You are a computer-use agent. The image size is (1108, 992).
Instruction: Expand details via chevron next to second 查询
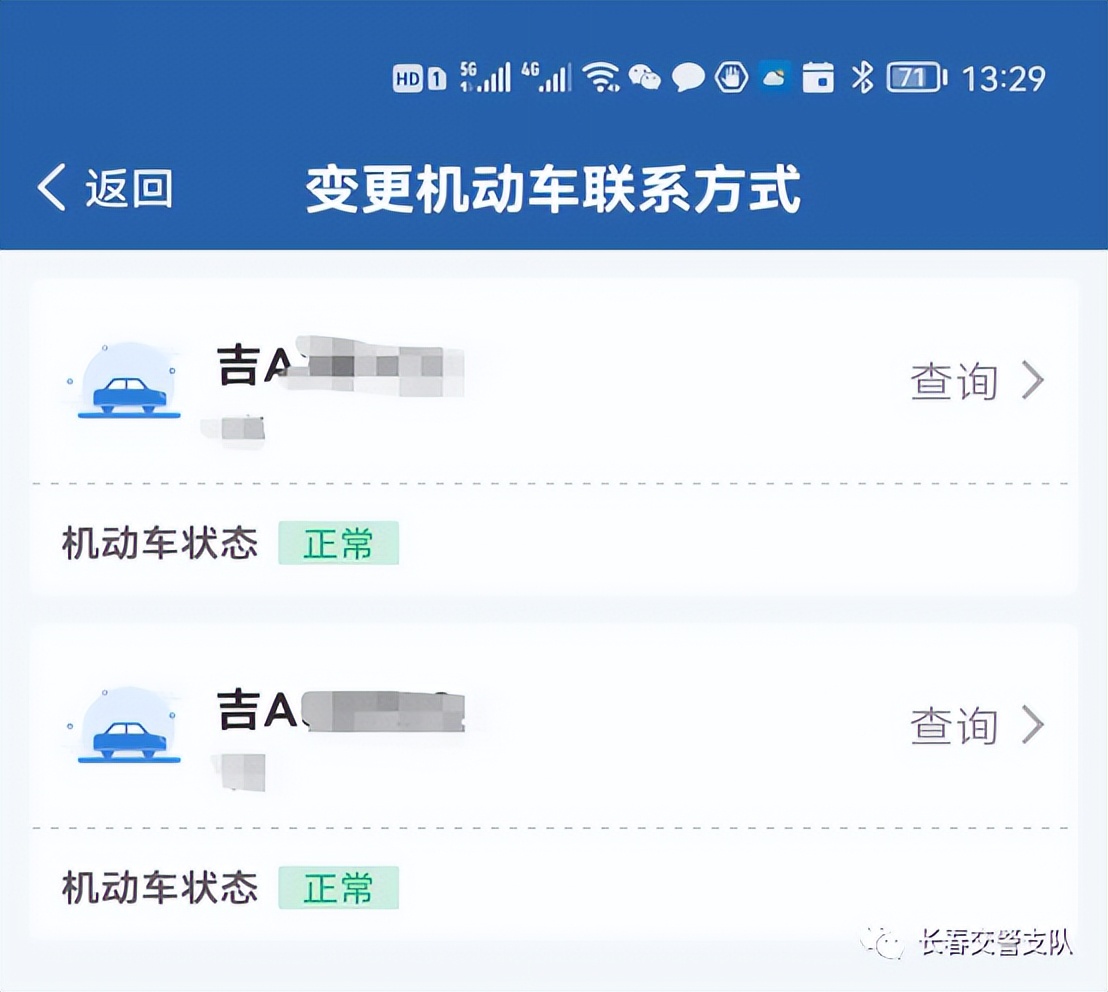1033,726
